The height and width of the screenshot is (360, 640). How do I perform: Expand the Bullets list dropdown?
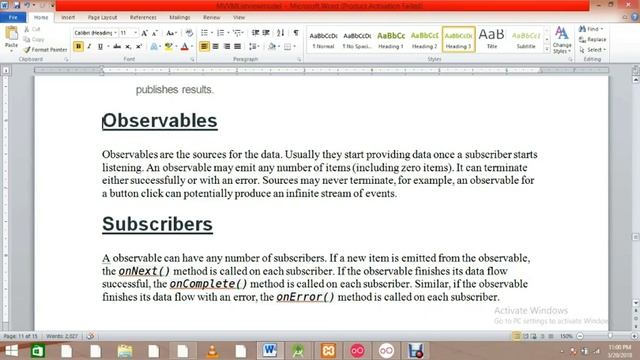pos(211,33)
